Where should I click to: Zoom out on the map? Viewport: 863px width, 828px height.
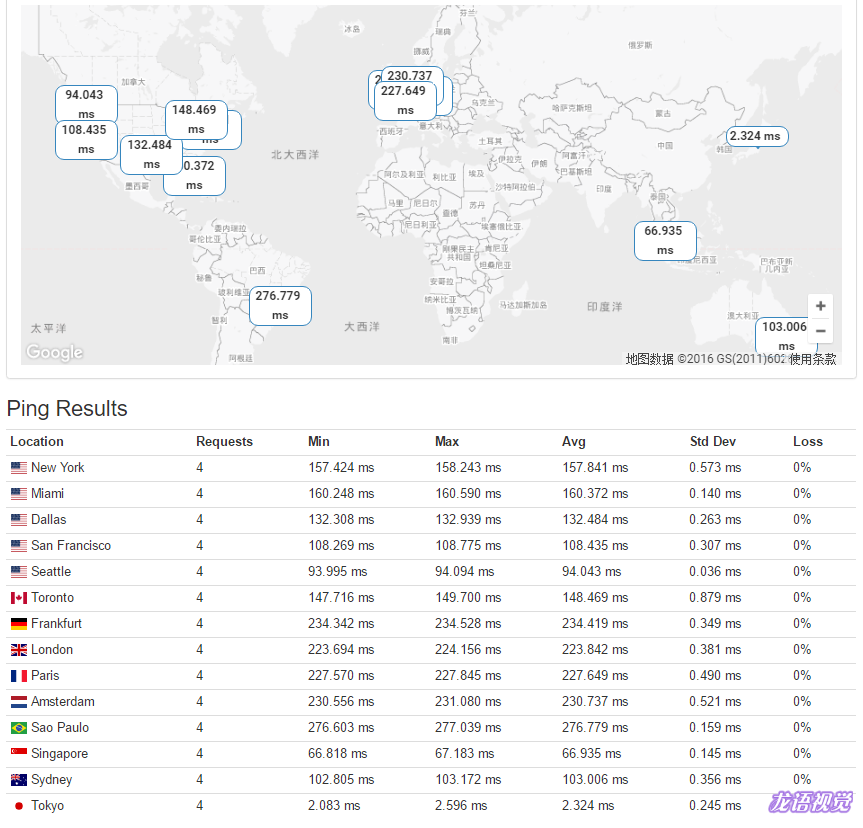point(820,331)
